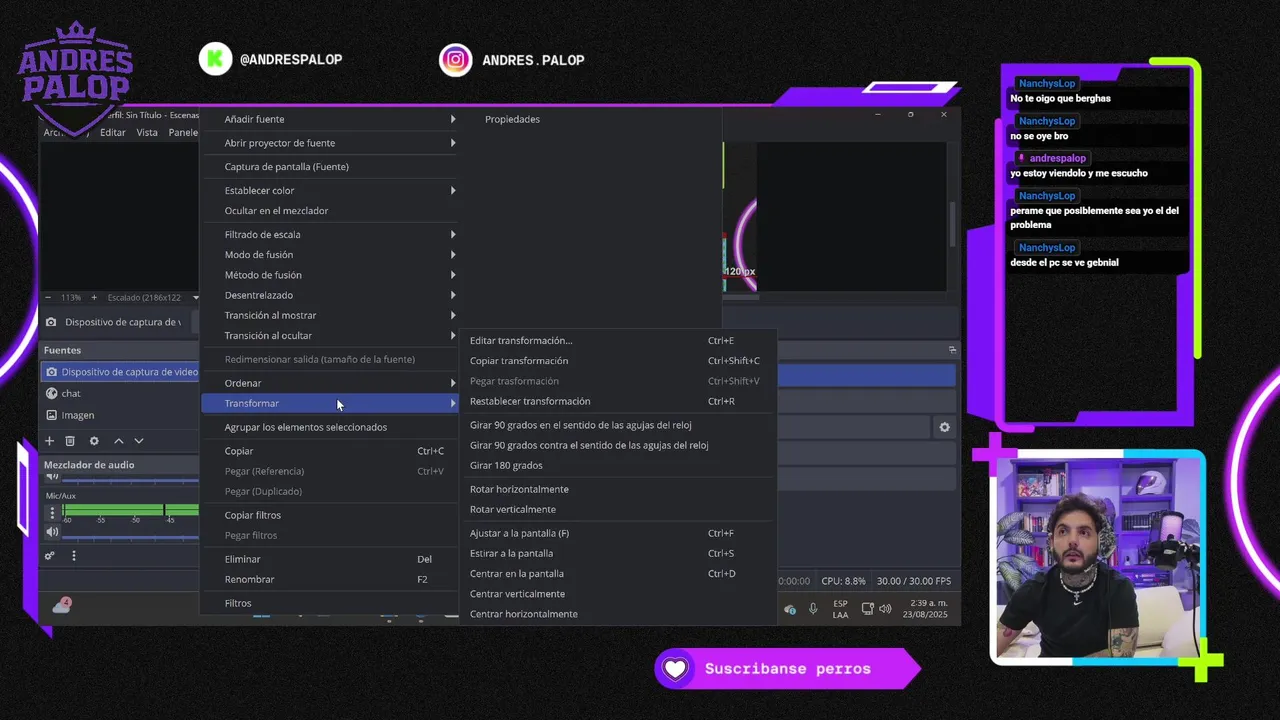Click the Mic/Aux volume slider
This screenshot has height=720, width=1280.
(130, 538)
